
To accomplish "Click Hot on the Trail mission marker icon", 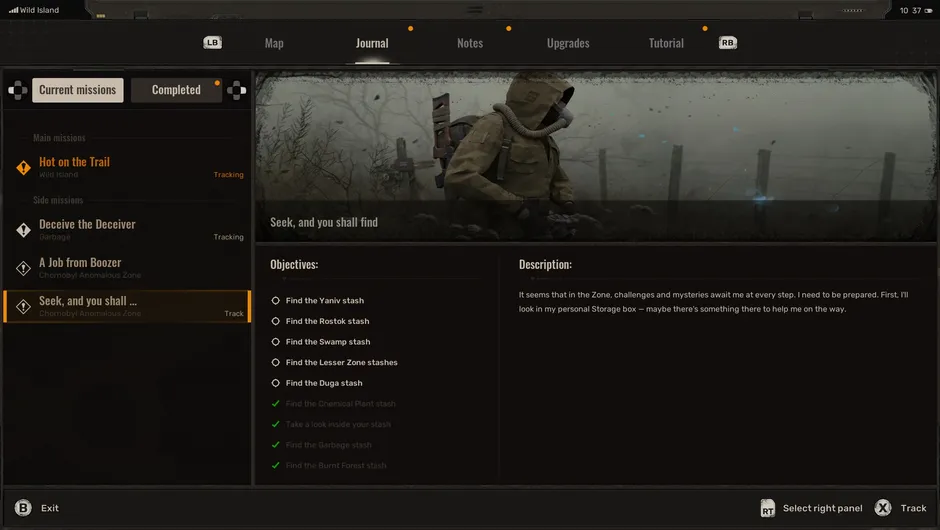I will tap(24, 168).
